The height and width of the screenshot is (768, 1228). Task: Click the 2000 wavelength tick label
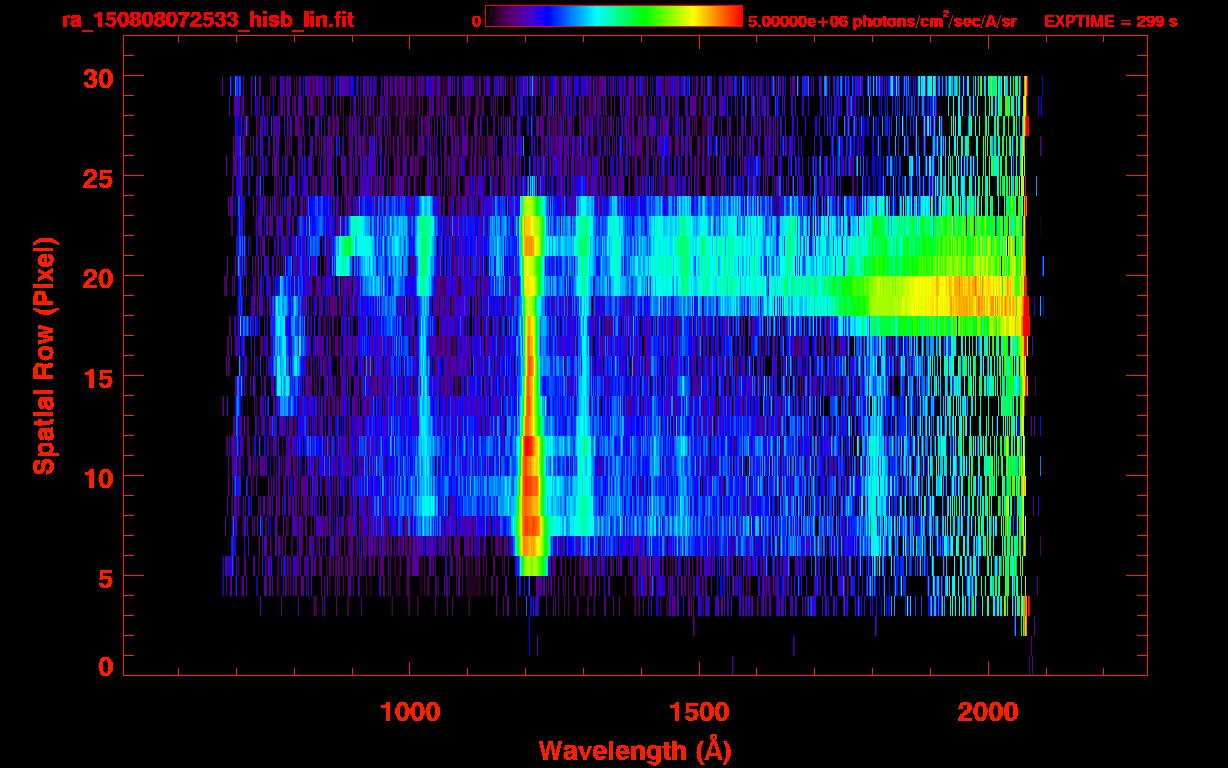pyautogui.click(x=987, y=712)
